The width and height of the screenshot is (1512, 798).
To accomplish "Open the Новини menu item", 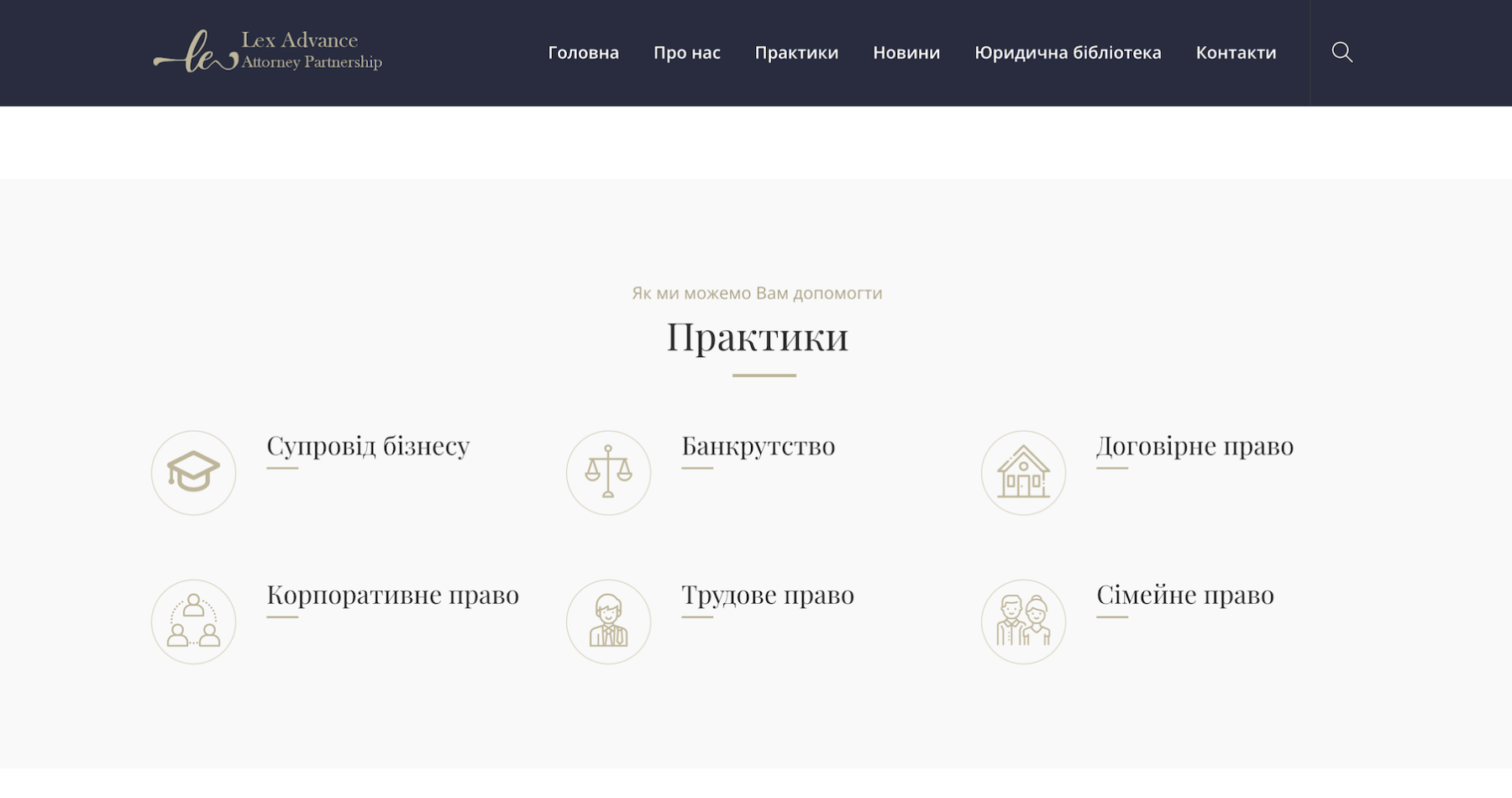I will (x=906, y=53).
